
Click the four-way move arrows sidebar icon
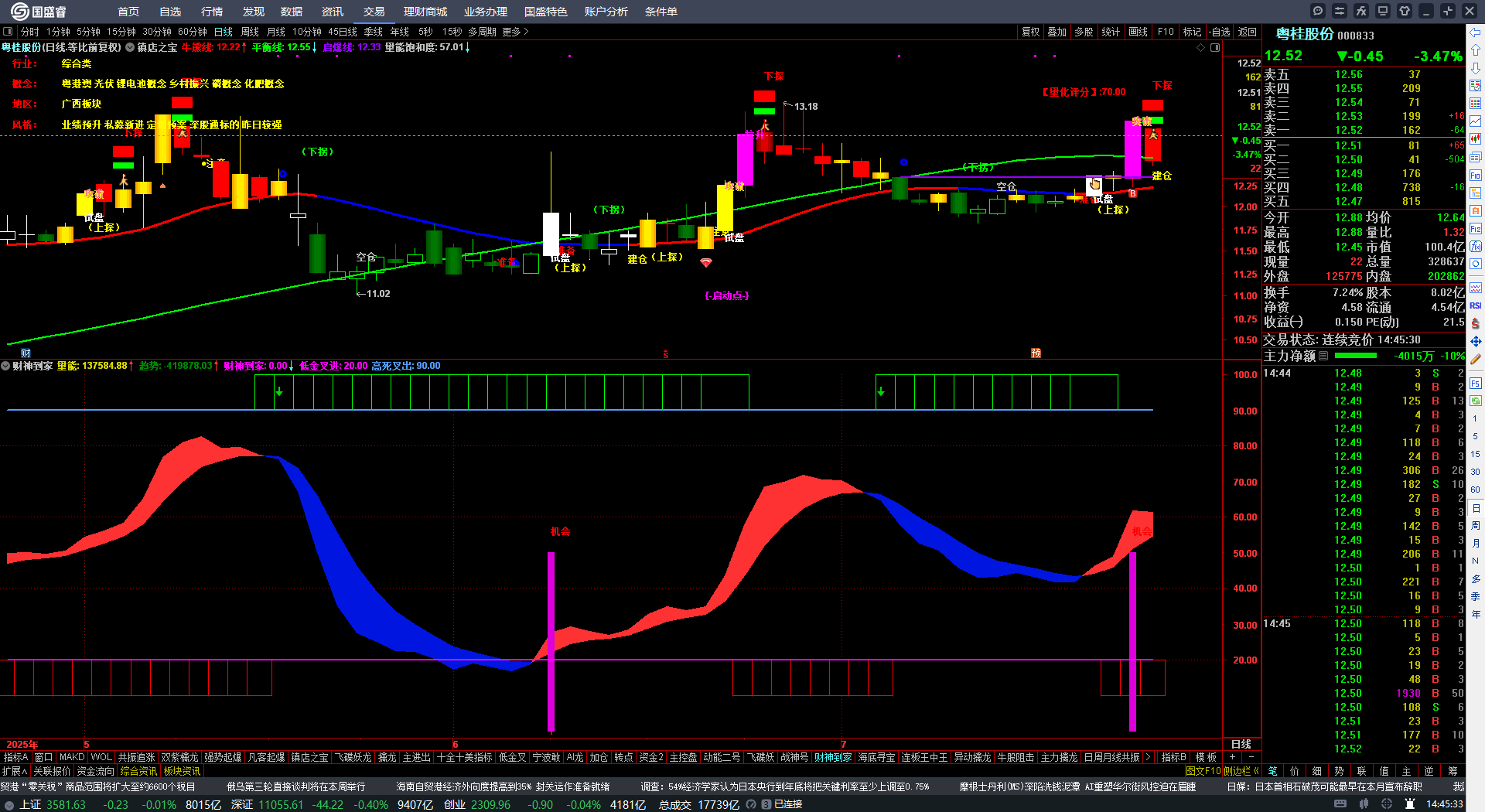click(1476, 341)
